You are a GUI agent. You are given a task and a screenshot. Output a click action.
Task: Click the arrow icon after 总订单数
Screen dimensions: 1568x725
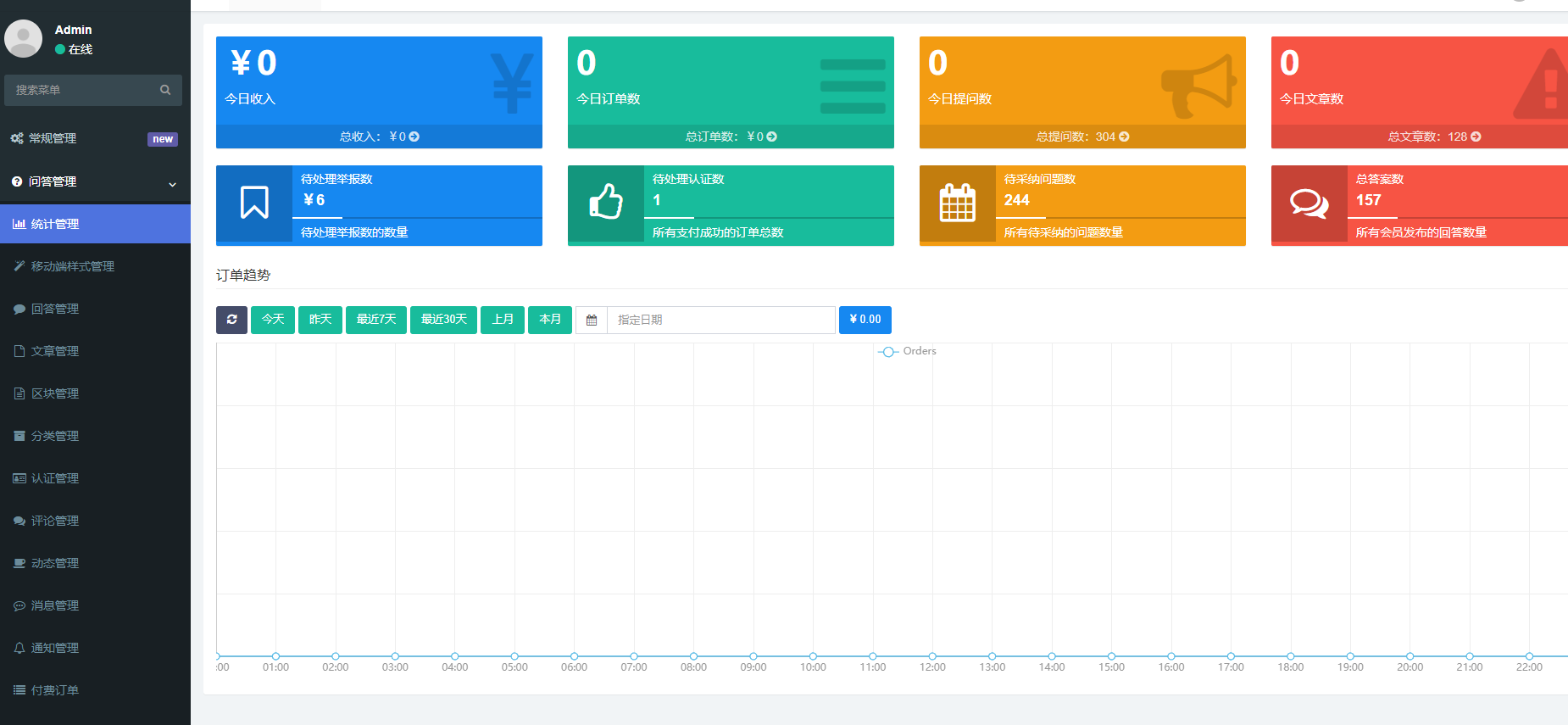click(x=771, y=137)
